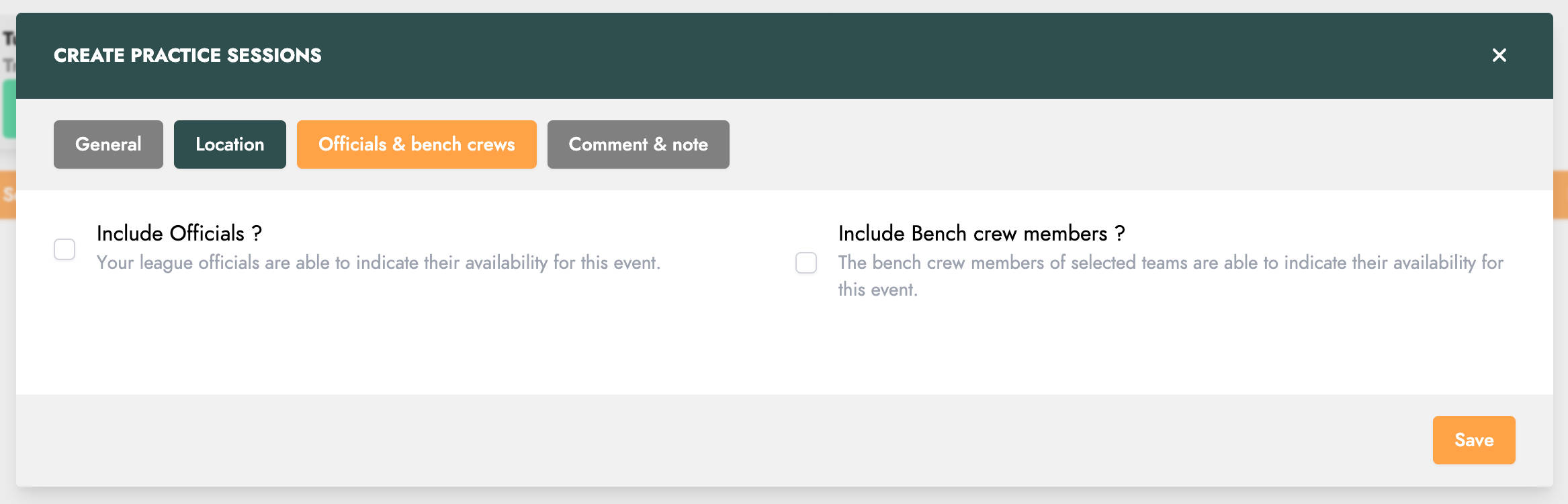The width and height of the screenshot is (1568, 504).
Task: Click the league officials availability description text
Action: click(x=378, y=263)
